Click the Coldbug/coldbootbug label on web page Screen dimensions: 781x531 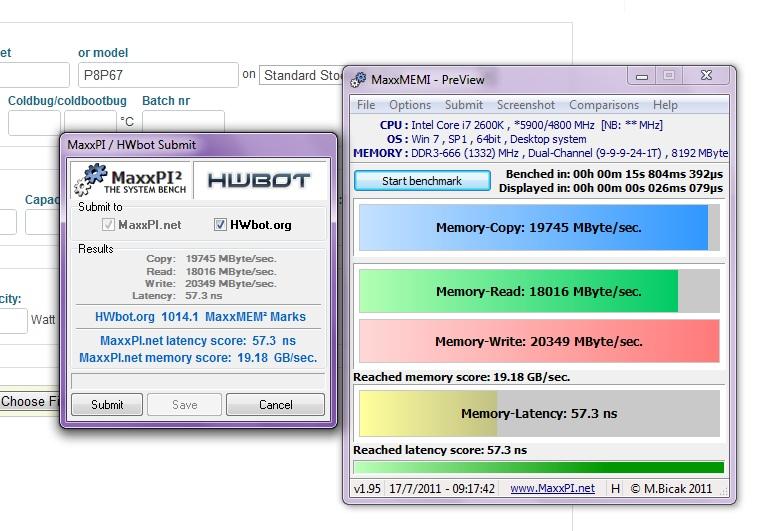tap(67, 101)
